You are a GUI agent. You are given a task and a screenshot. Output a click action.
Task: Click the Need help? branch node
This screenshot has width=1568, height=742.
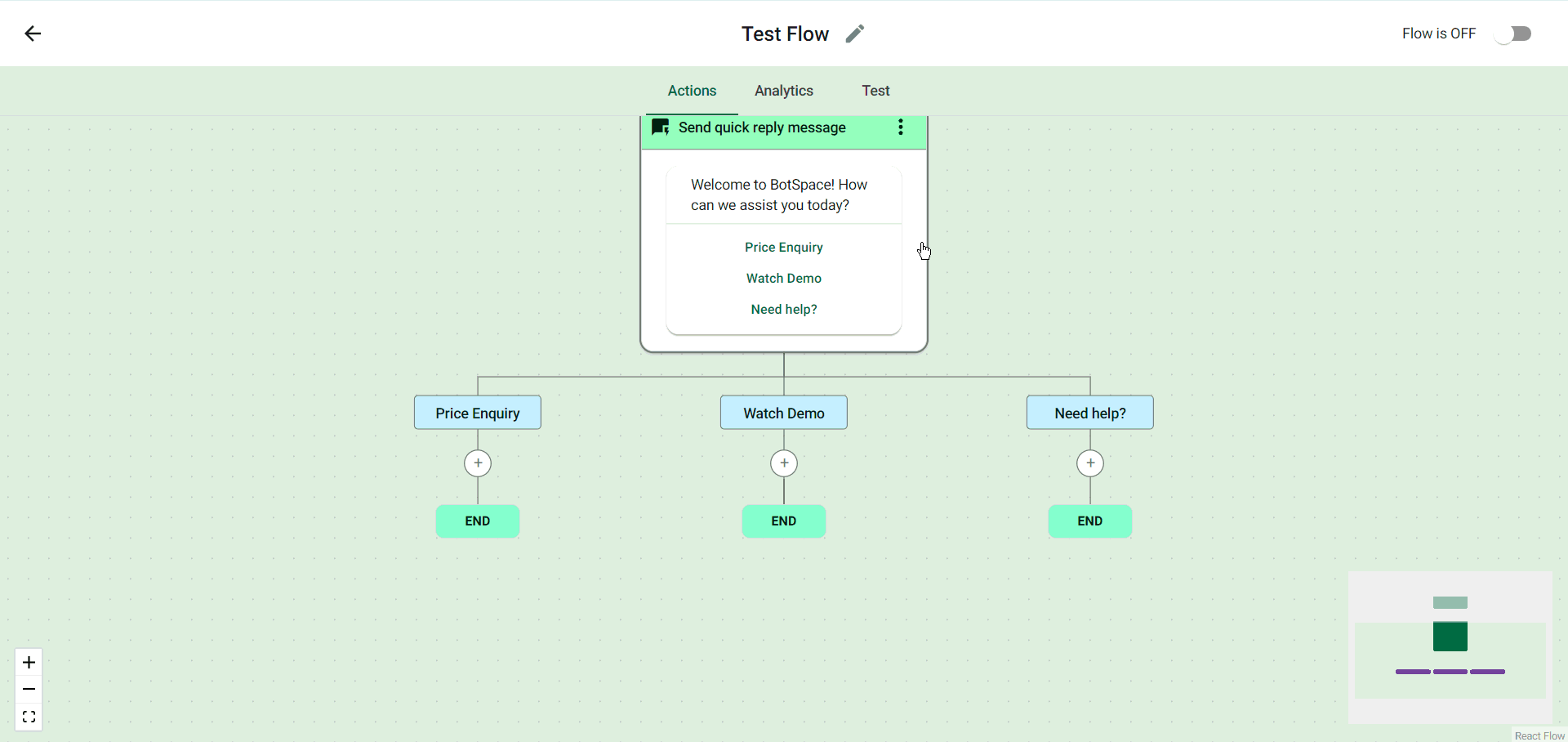1090,413
